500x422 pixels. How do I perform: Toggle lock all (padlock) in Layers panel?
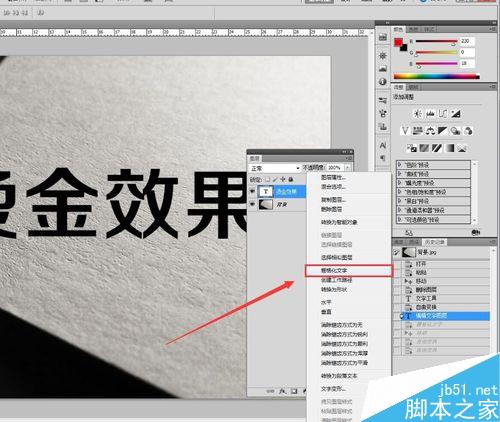291,179
